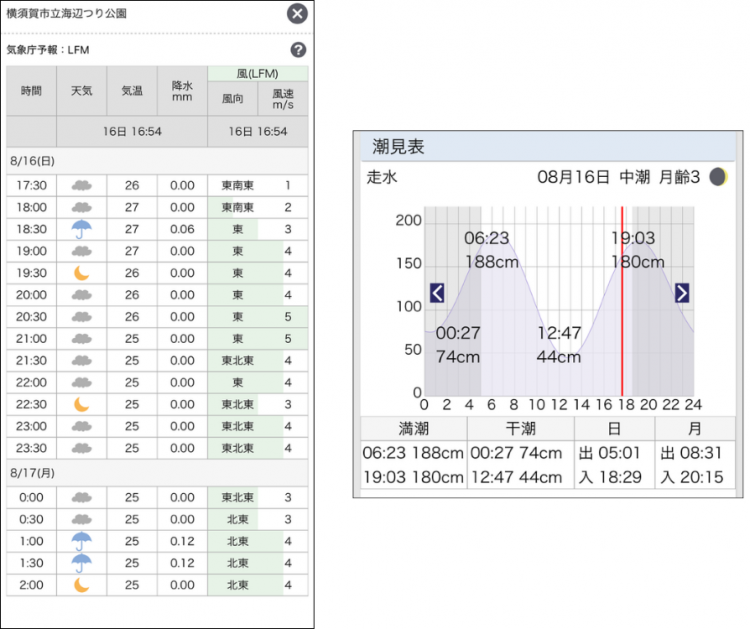This screenshot has height=629, width=750.
Task: Click the 干潮 column header
Action: (x=520, y=429)
